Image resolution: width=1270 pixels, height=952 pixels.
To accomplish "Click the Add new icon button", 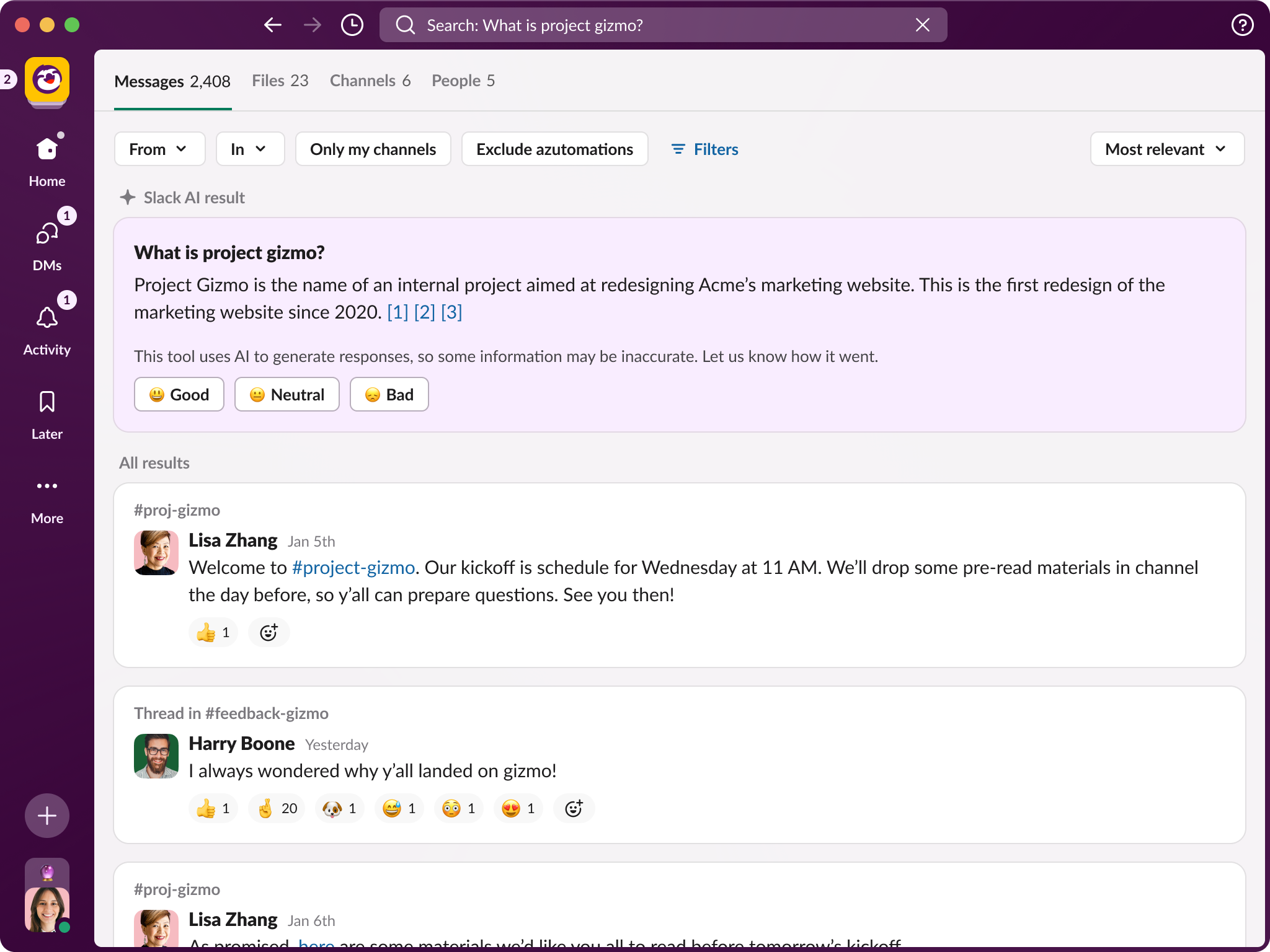I will [48, 815].
